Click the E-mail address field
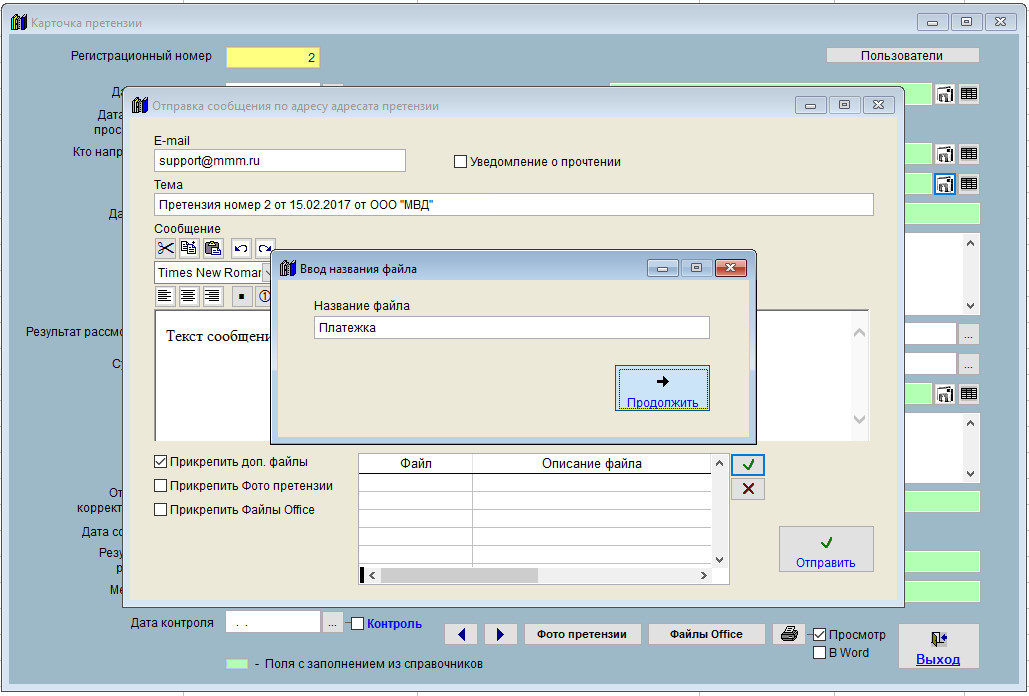The image size is (1029, 696). tap(280, 160)
